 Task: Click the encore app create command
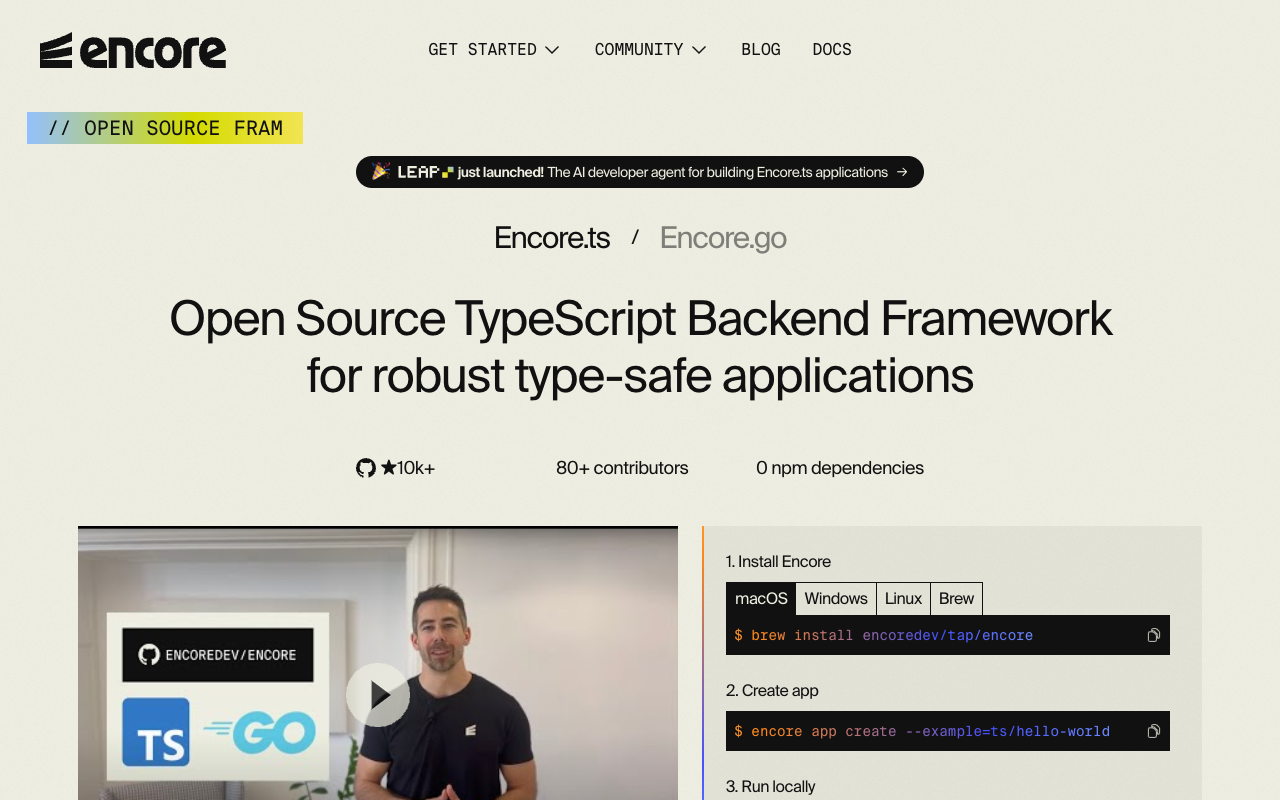coord(922,731)
